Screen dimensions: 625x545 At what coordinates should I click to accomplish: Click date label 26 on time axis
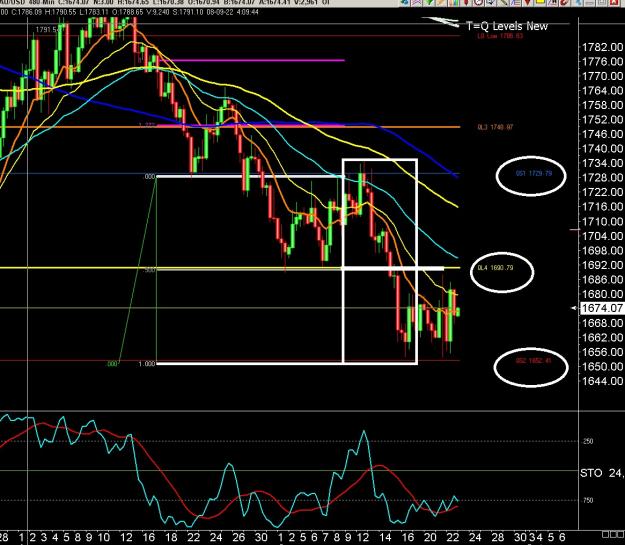(238, 537)
